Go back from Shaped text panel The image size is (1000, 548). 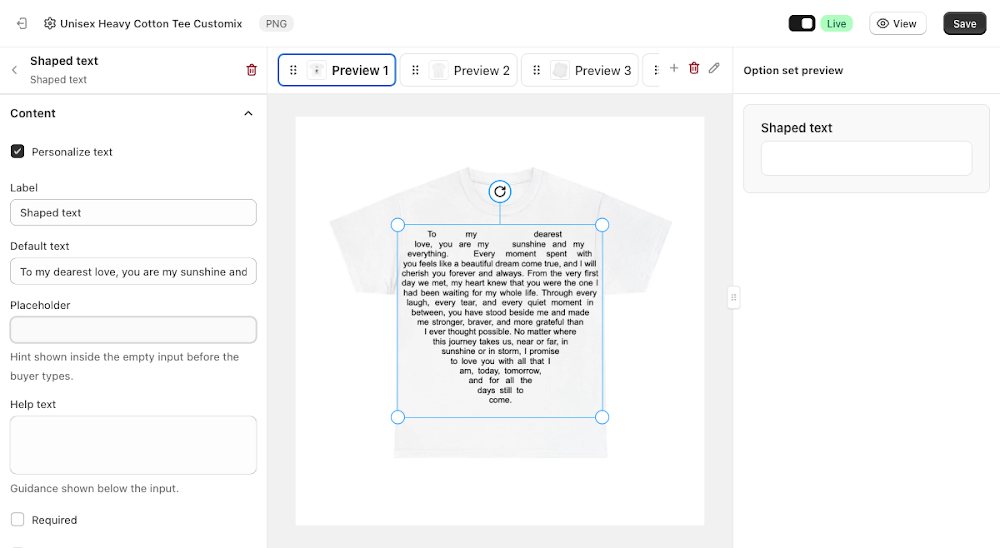click(15, 70)
